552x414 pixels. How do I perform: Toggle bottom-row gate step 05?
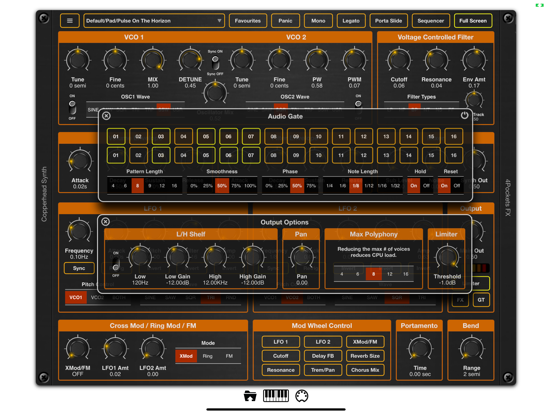click(x=206, y=155)
